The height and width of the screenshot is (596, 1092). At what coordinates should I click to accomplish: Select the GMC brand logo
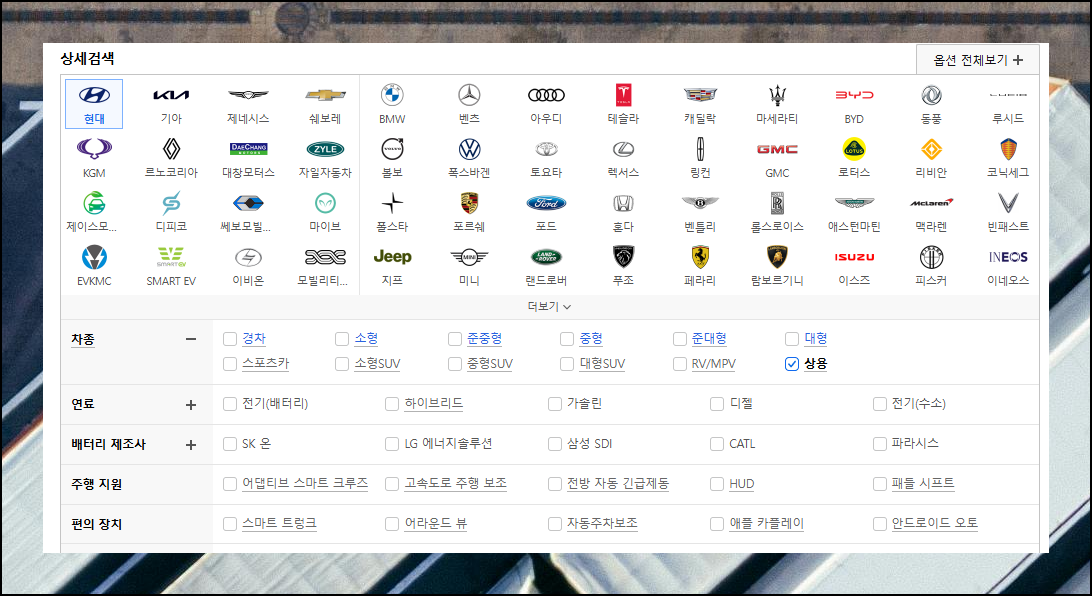pos(777,149)
